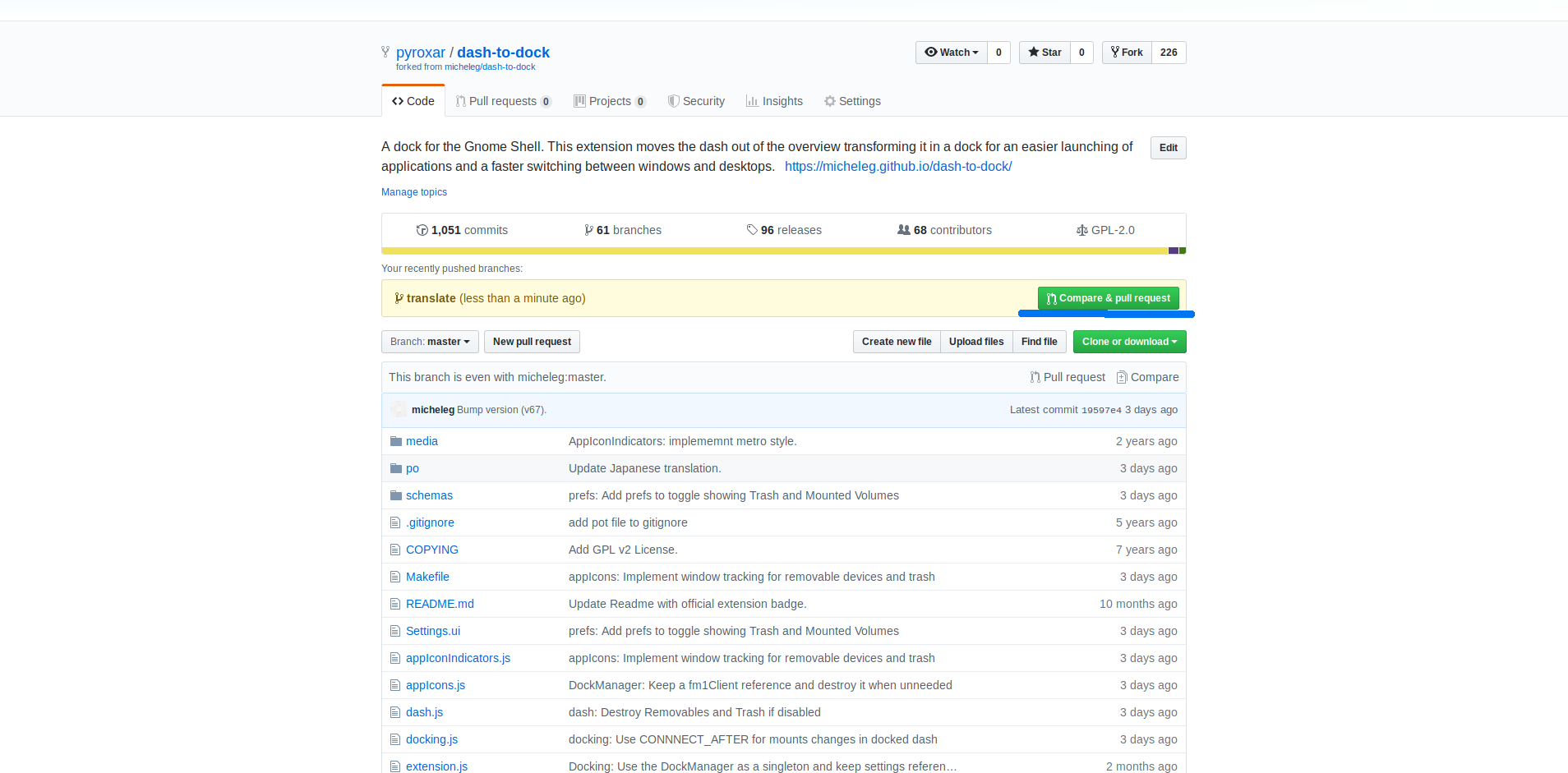Click micheleg's avatar in latest commit row
This screenshot has width=1568, height=773.
pos(399,409)
